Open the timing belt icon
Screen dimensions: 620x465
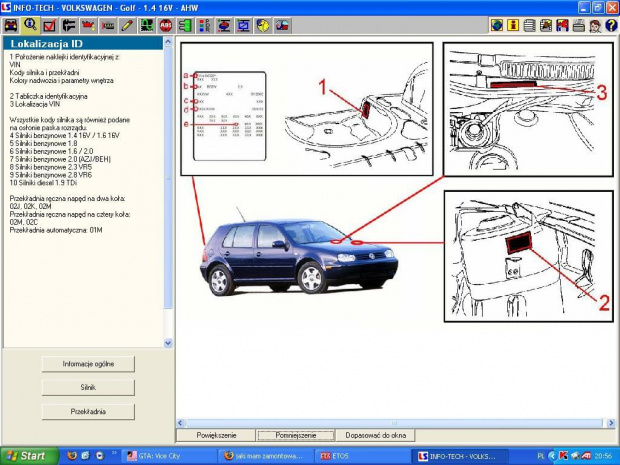(108, 26)
